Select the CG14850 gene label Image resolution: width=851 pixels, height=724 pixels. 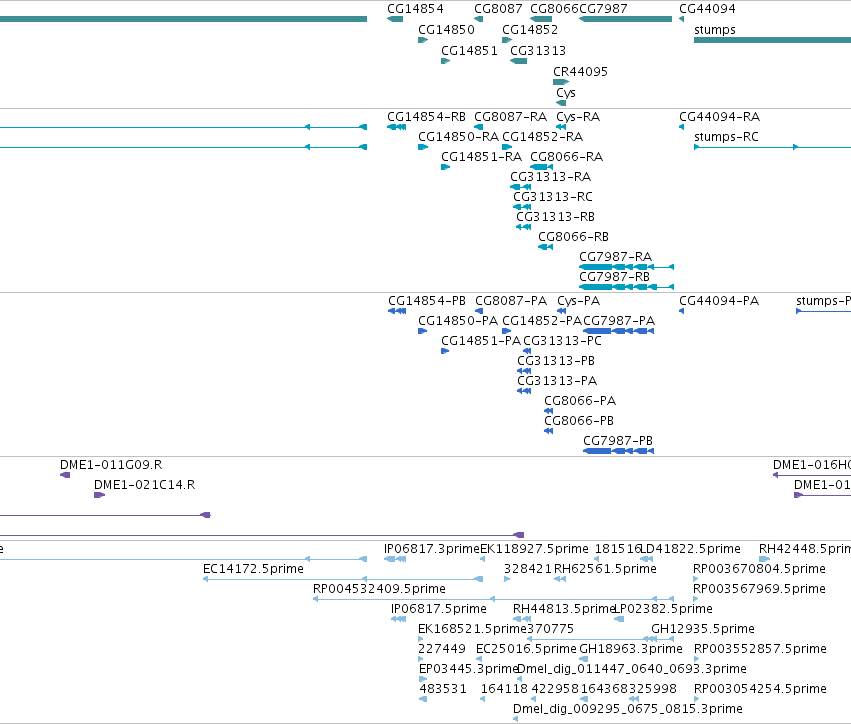(x=446, y=29)
